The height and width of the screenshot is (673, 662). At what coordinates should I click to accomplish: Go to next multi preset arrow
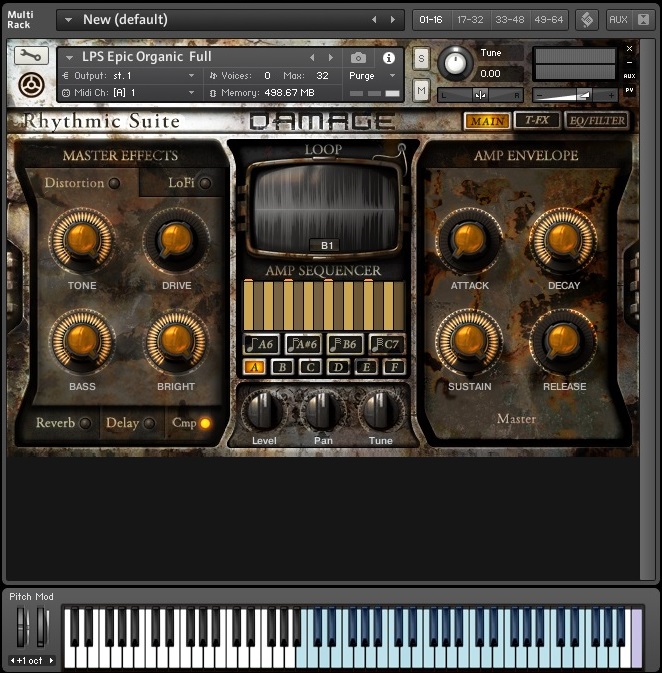392,20
